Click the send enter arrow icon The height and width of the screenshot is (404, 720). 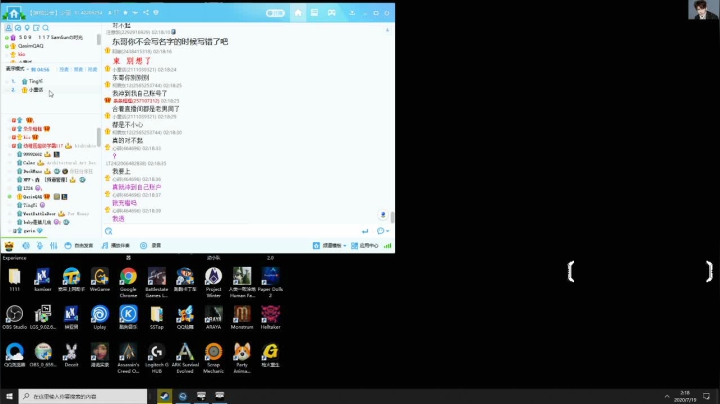coord(365,231)
